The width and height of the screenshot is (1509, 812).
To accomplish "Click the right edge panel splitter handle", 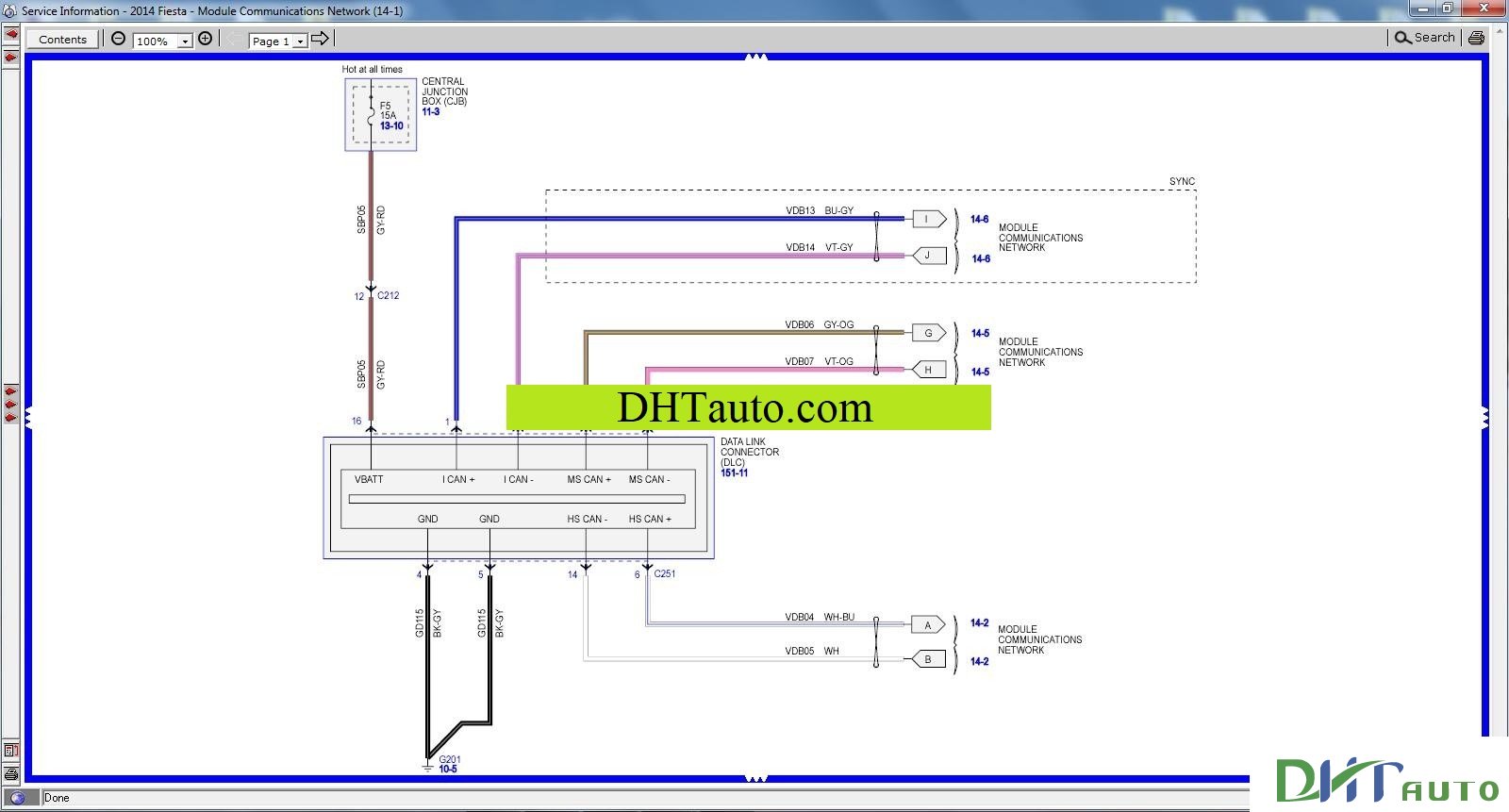I will point(1484,417).
